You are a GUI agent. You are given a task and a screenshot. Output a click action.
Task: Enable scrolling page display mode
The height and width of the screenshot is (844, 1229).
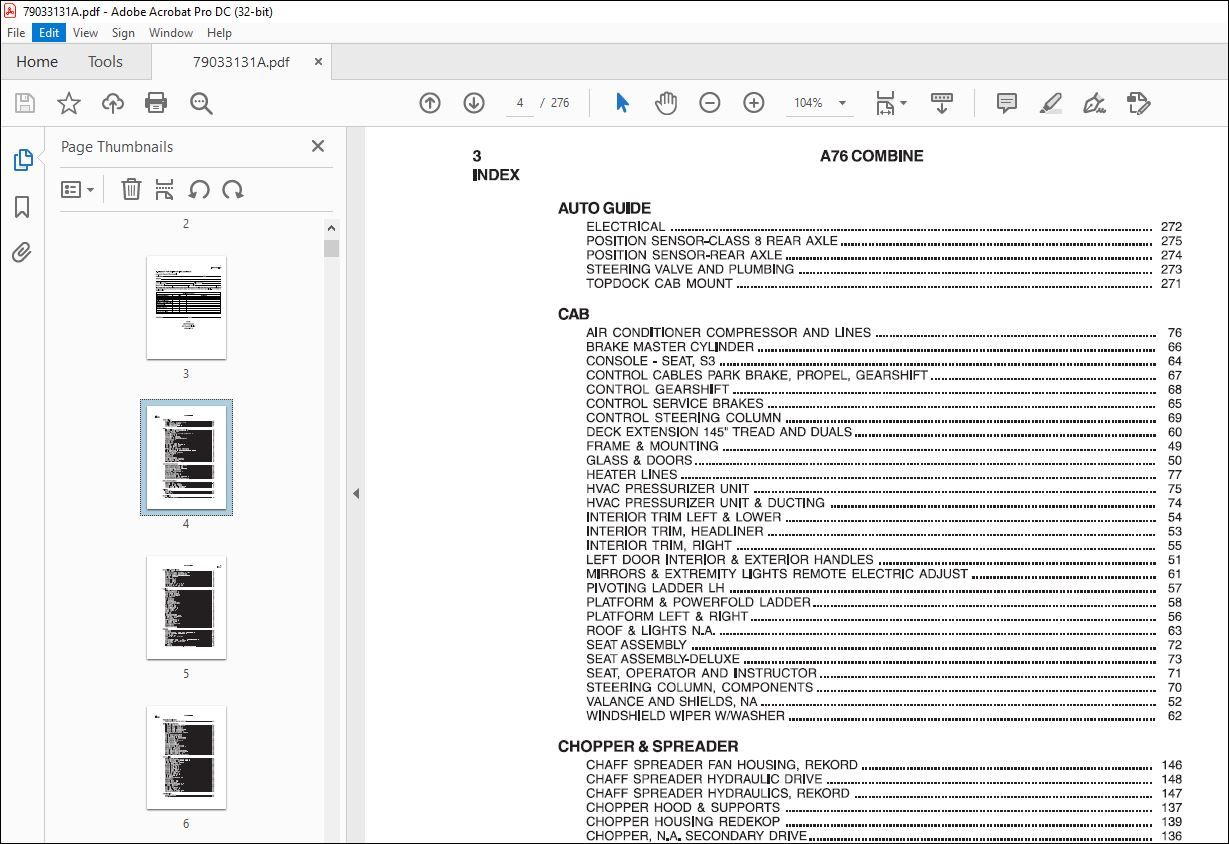941,102
